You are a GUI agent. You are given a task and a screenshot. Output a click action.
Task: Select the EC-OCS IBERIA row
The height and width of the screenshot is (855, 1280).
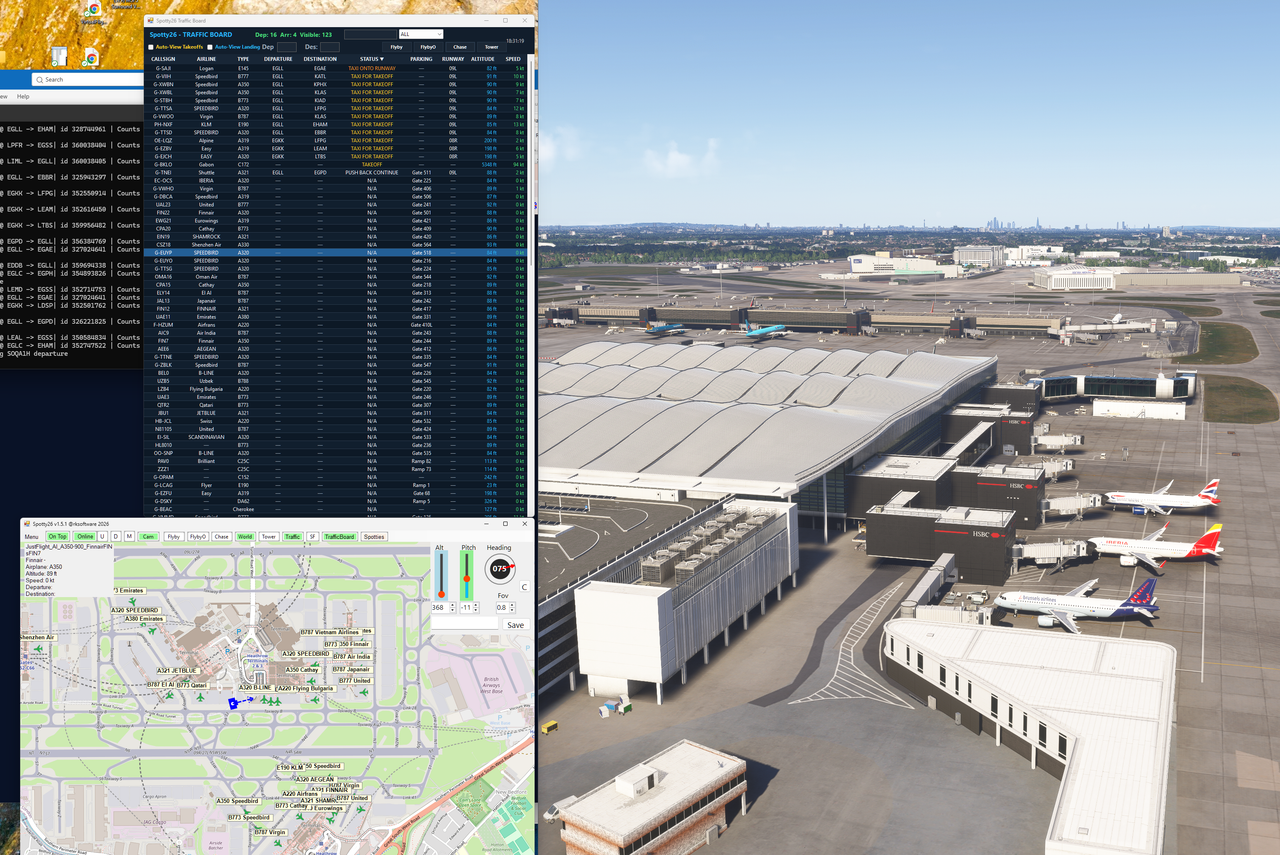click(x=336, y=180)
